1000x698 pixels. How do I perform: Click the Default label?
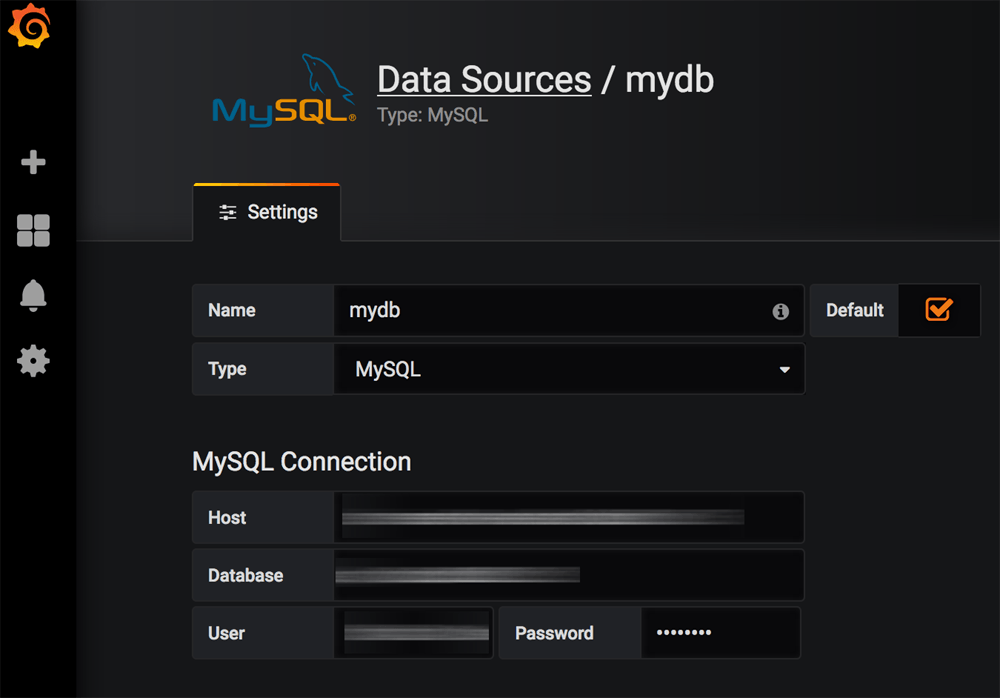(x=855, y=310)
